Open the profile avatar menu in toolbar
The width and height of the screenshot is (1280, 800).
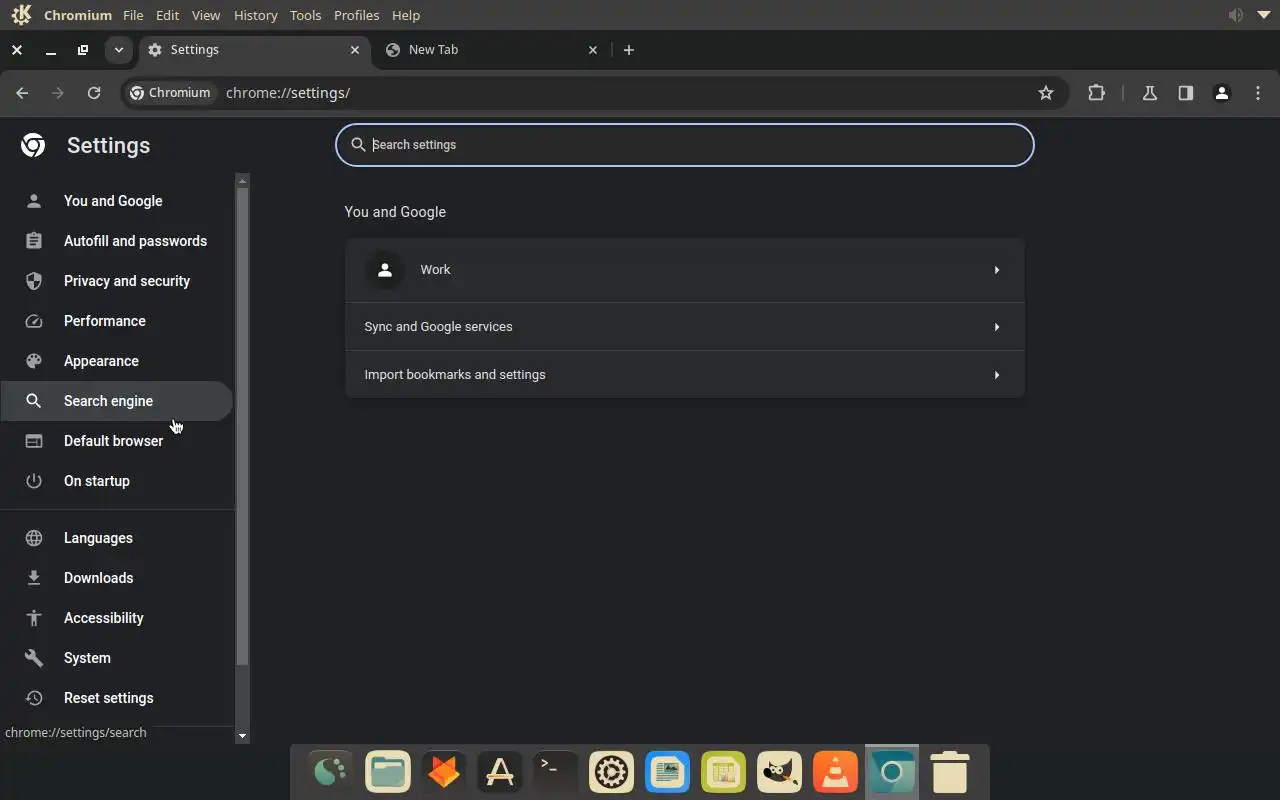(1221, 93)
